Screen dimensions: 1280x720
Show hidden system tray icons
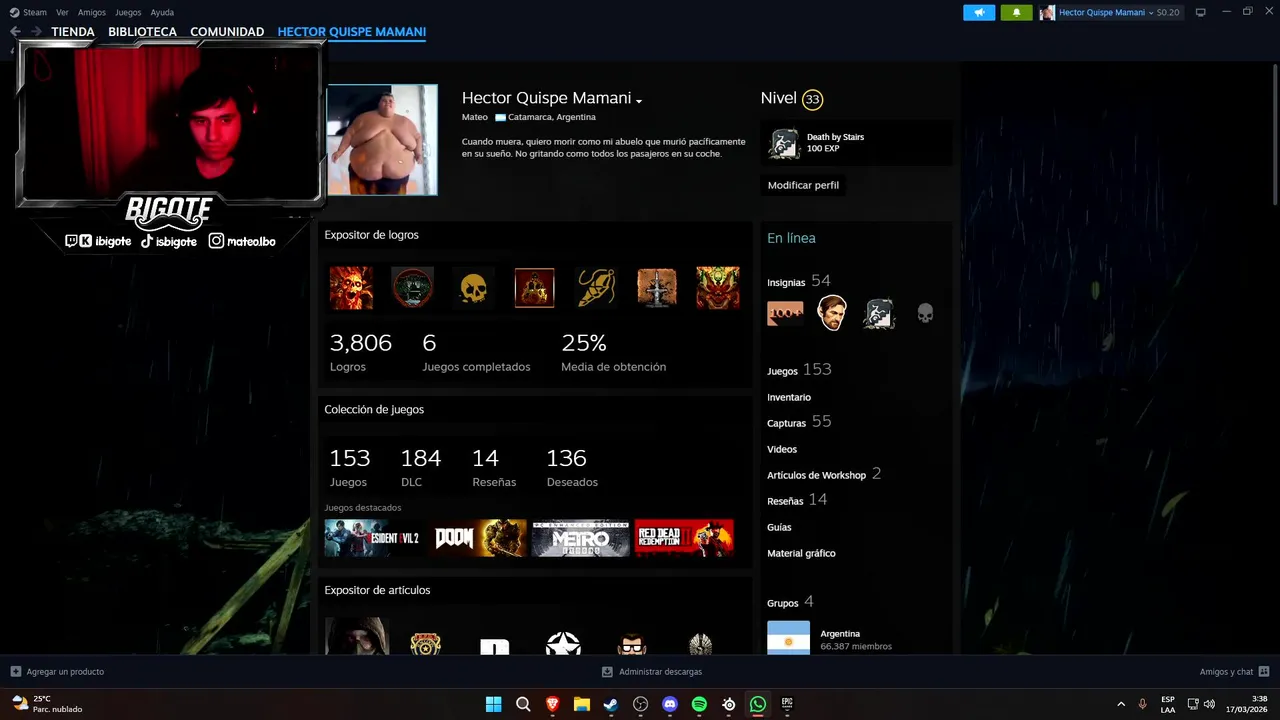[x=1120, y=704]
